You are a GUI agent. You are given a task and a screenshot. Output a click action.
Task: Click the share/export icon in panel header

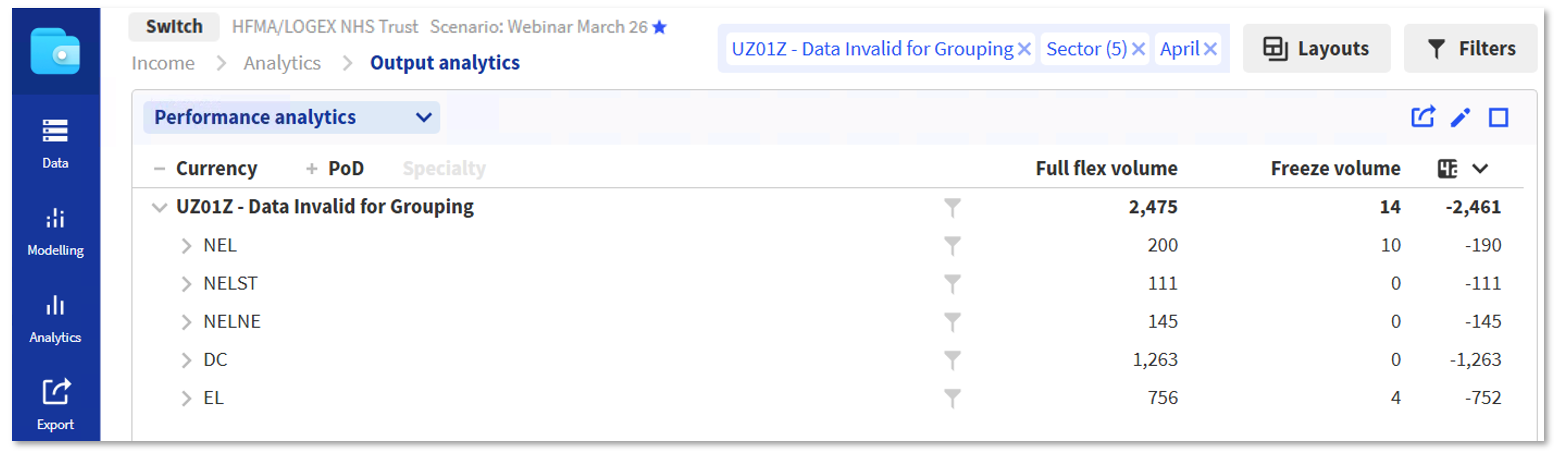click(1422, 117)
